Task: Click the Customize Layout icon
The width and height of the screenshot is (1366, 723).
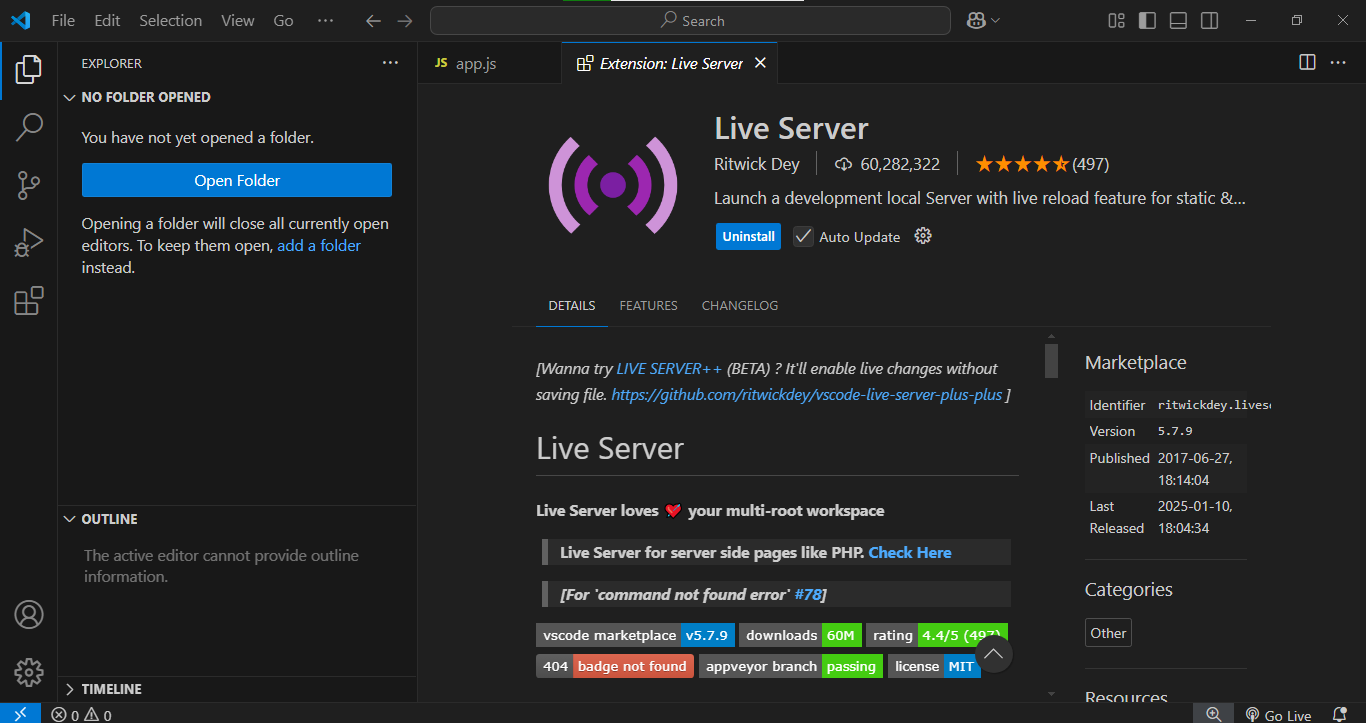Action: 1117,20
